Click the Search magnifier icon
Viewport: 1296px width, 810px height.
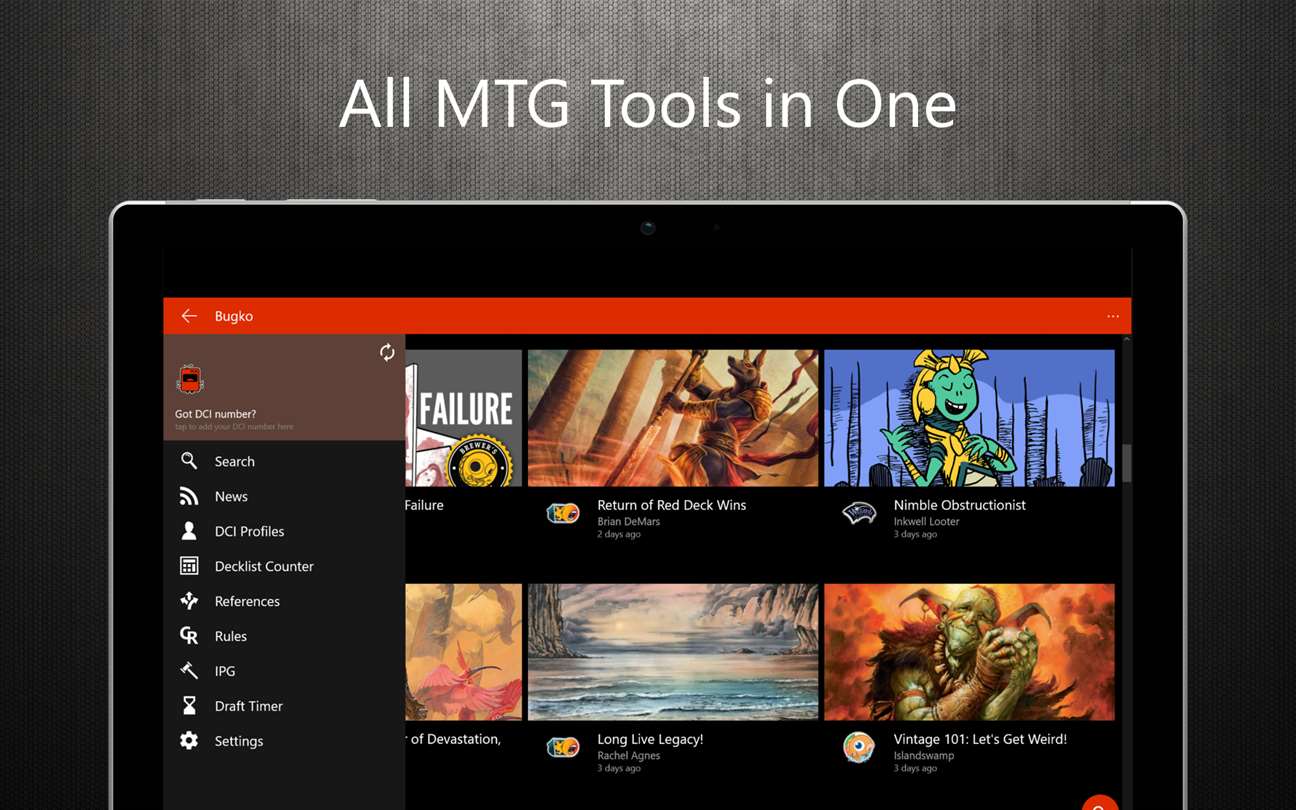[189, 461]
